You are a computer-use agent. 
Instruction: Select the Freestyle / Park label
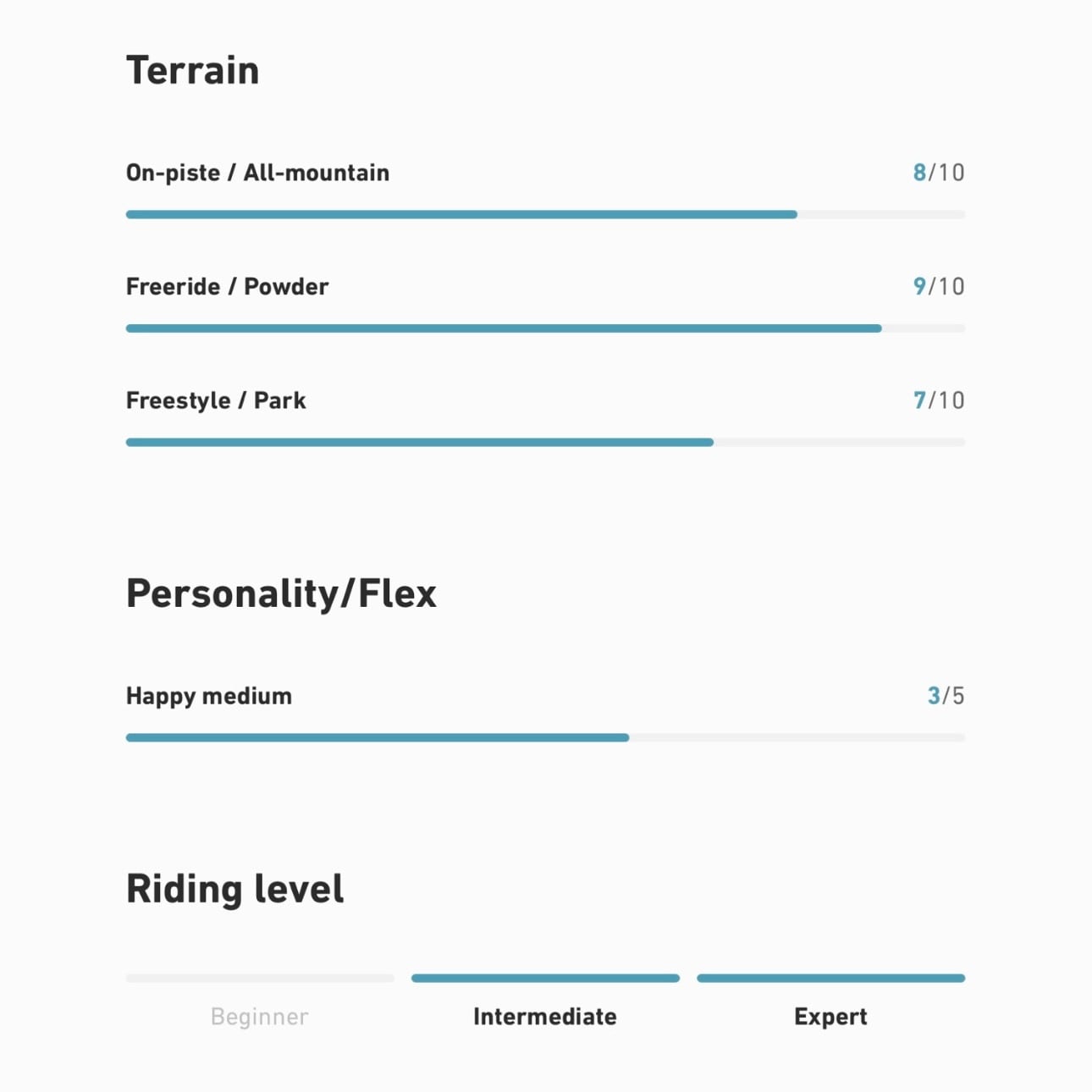coord(216,400)
